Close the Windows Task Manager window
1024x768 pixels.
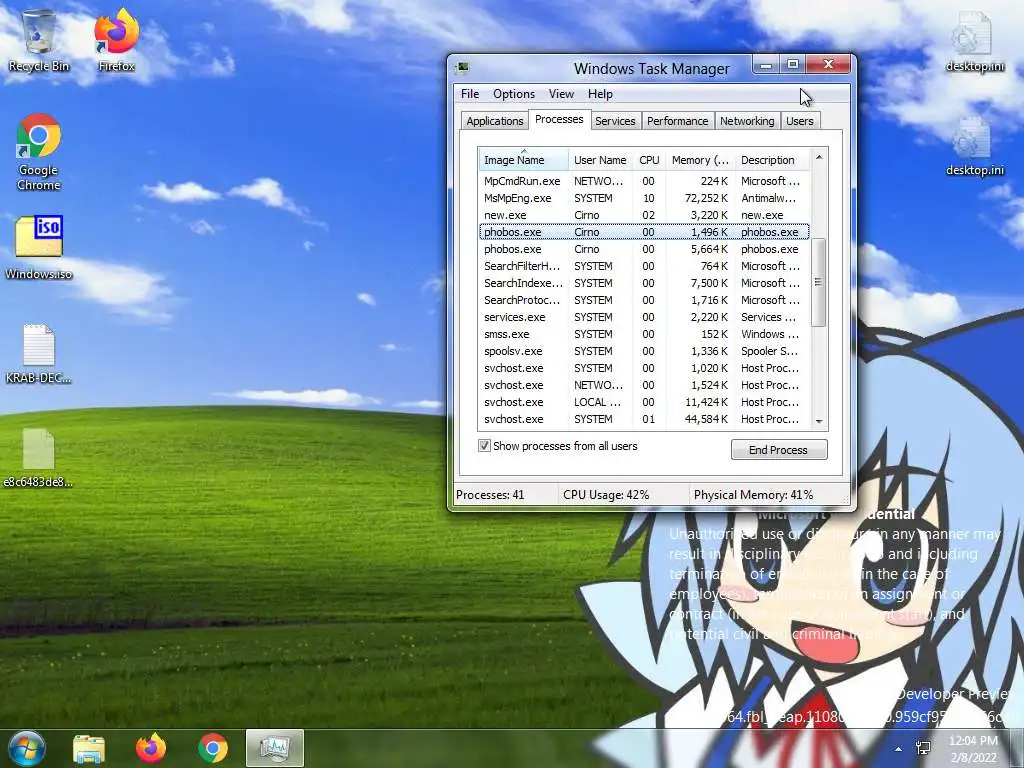tap(828, 64)
